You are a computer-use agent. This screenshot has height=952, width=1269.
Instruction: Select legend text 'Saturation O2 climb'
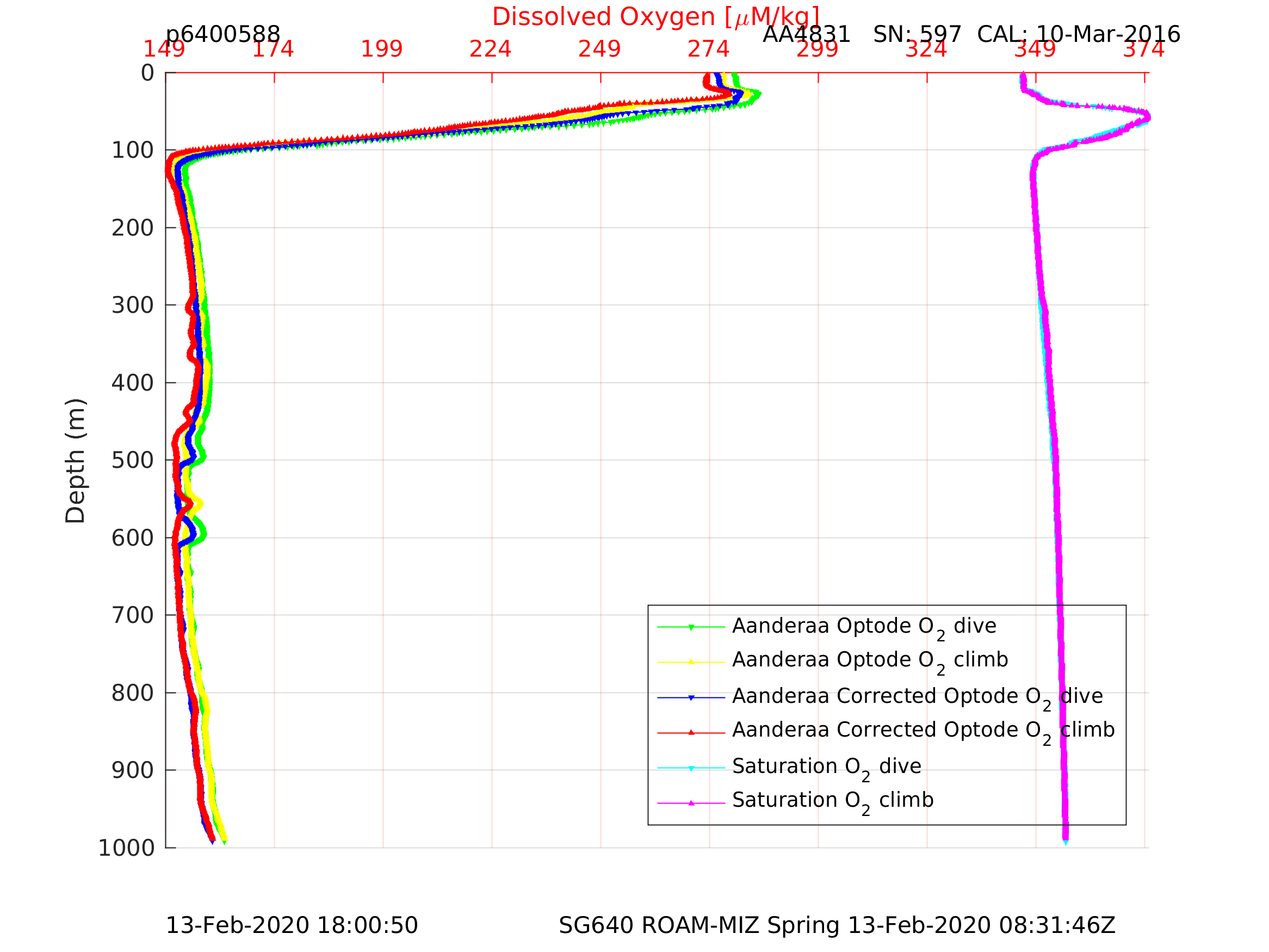[833, 802]
